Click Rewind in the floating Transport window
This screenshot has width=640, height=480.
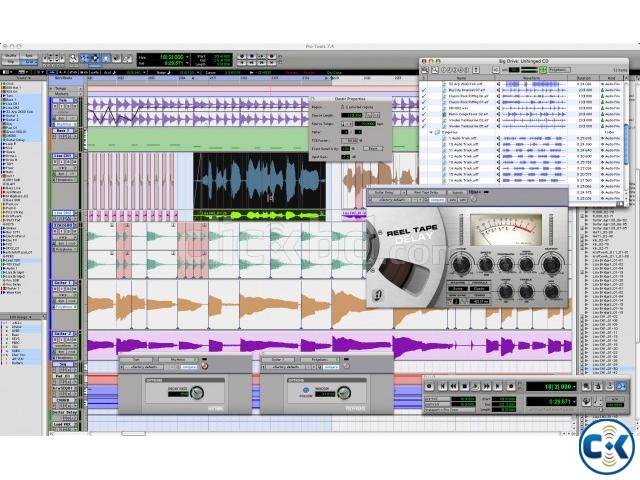coord(453,386)
